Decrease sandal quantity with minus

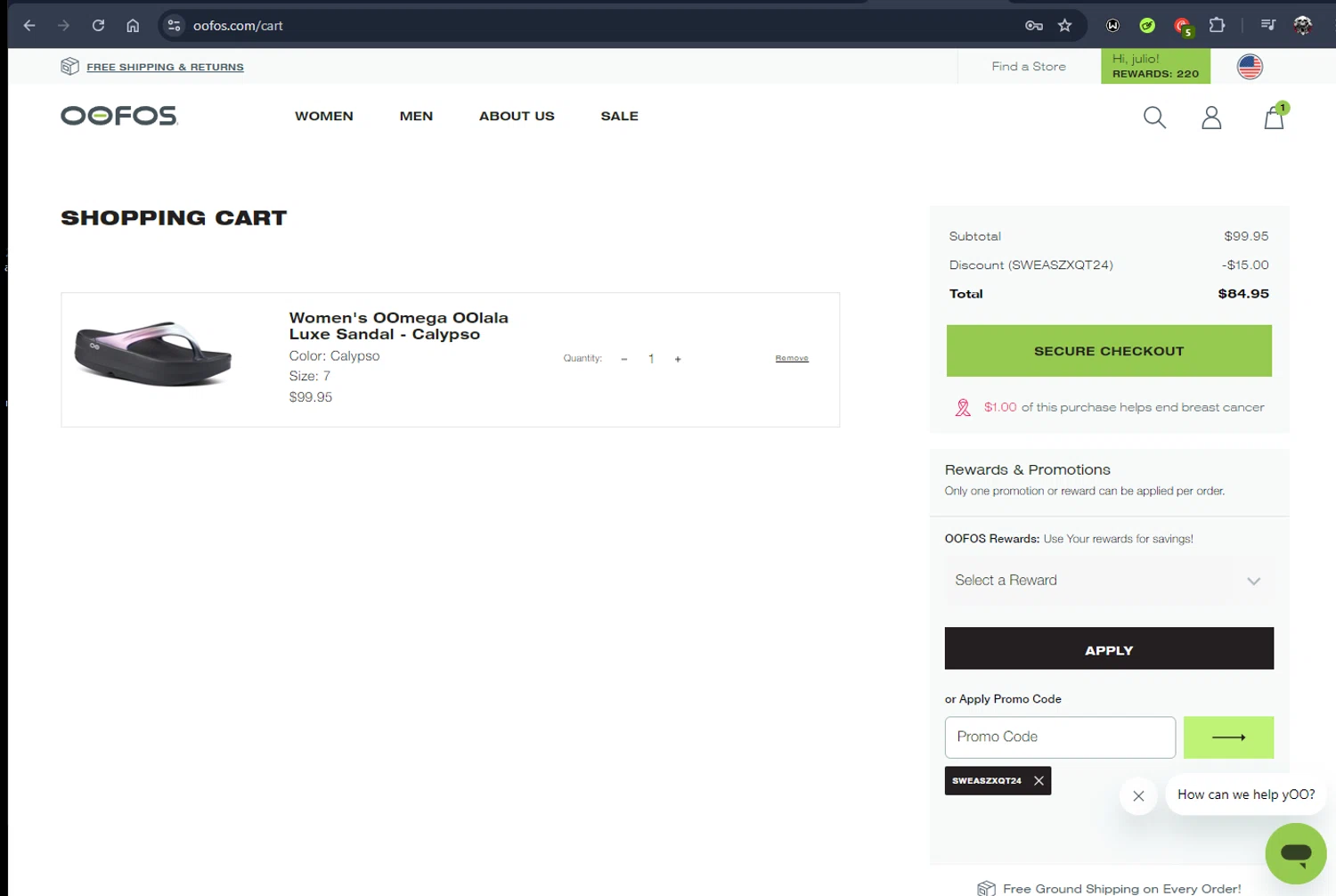[x=623, y=359]
